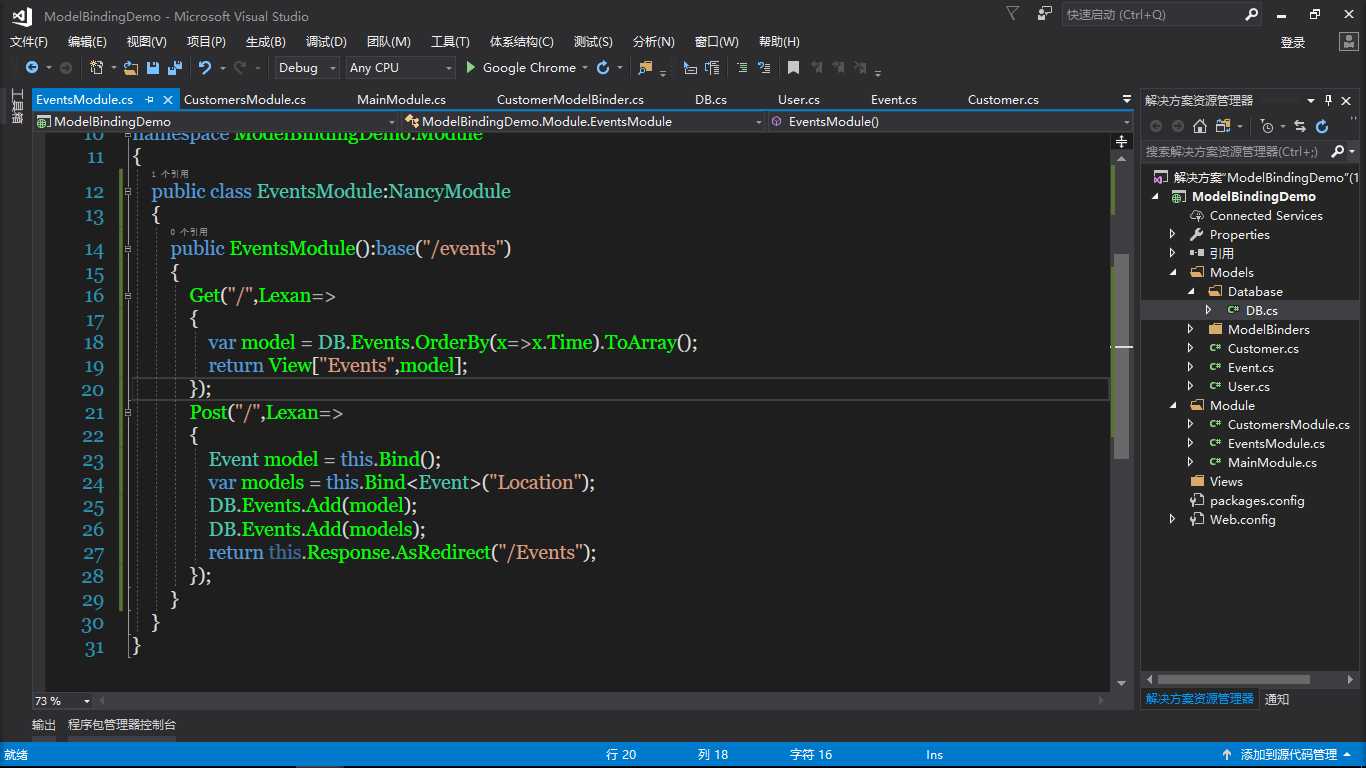Click the notifications flag icon in title bar
Screen dimensions: 1366x768
coord(1013,14)
